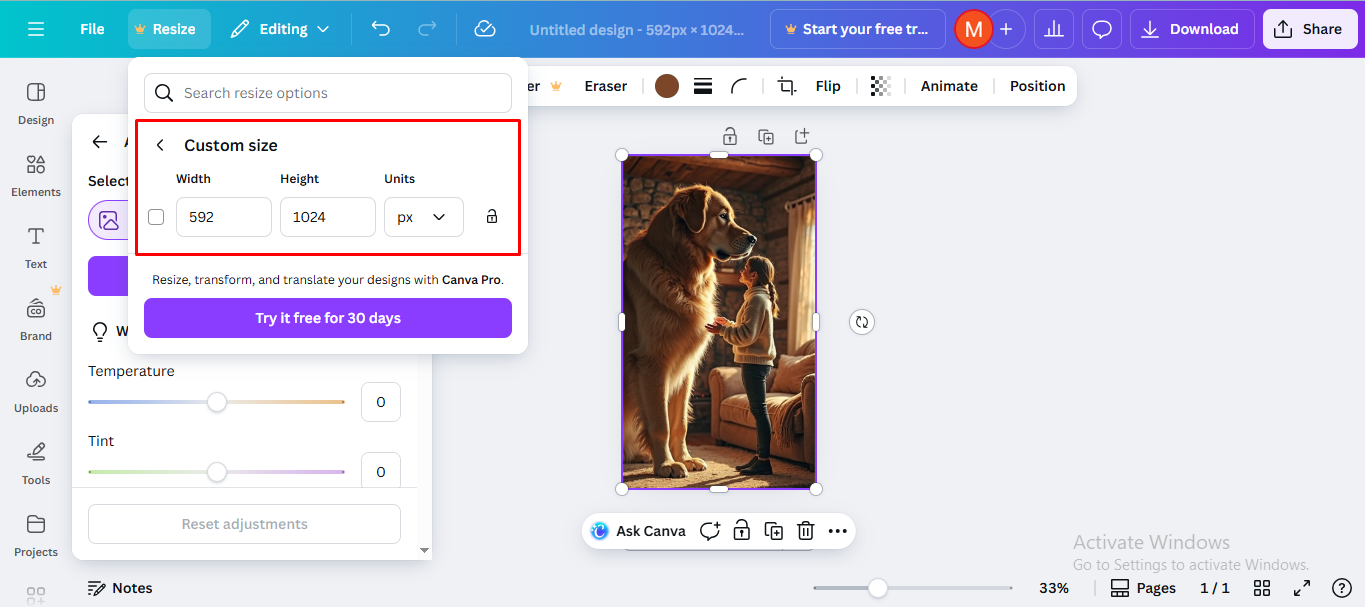Delete the selected image with the trash icon
Screen dimensions: 1365x607
[805, 530]
